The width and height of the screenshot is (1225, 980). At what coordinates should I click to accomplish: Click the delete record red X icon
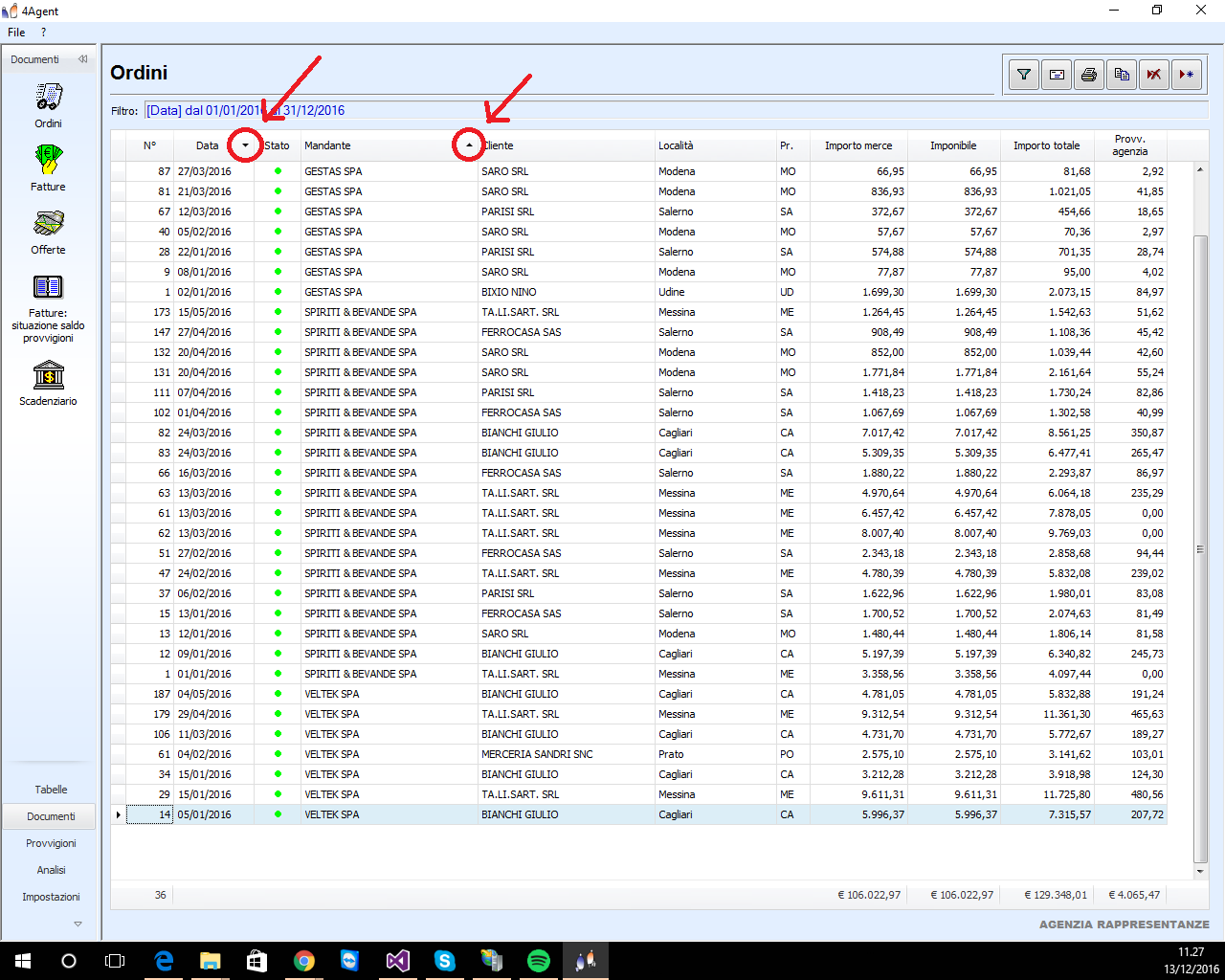click(x=1154, y=75)
